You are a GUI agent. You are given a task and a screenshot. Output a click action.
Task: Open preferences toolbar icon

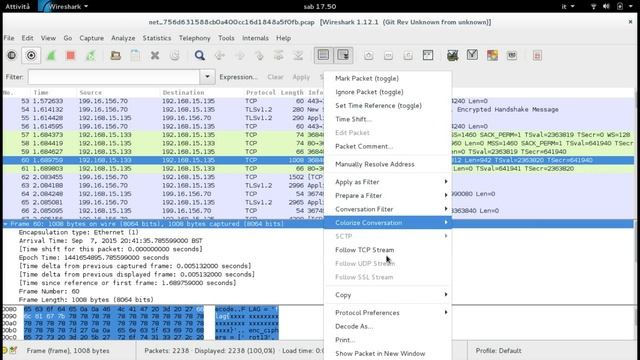pyautogui.click(x=512, y=55)
